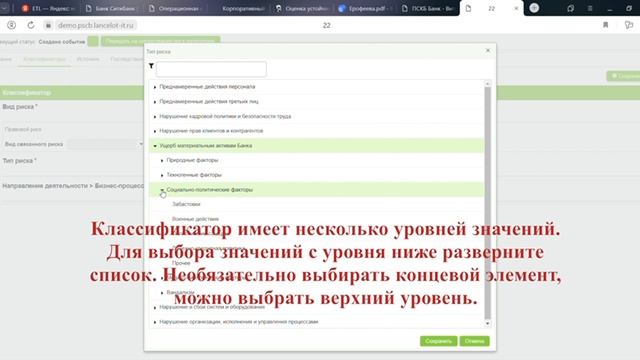Expand Нарушение кадровой политики и безопасности труда
This screenshot has height=360, width=640.
pyautogui.click(x=155, y=117)
